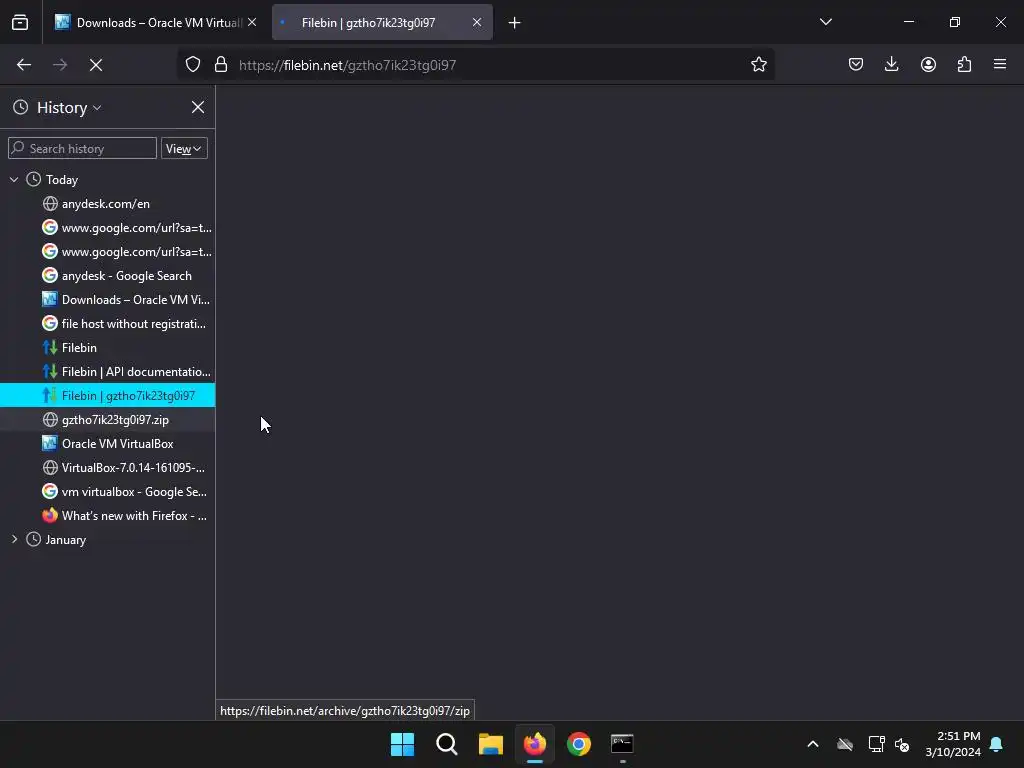Image resolution: width=1024 pixels, height=768 pixels.
Task: Open vm virtualbox Google Search entry
Action: (108, 492)
